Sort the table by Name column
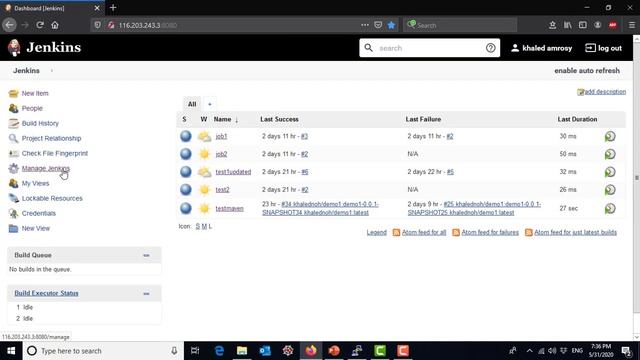Screen dimensions: 640x360 (x=222, y=119)
